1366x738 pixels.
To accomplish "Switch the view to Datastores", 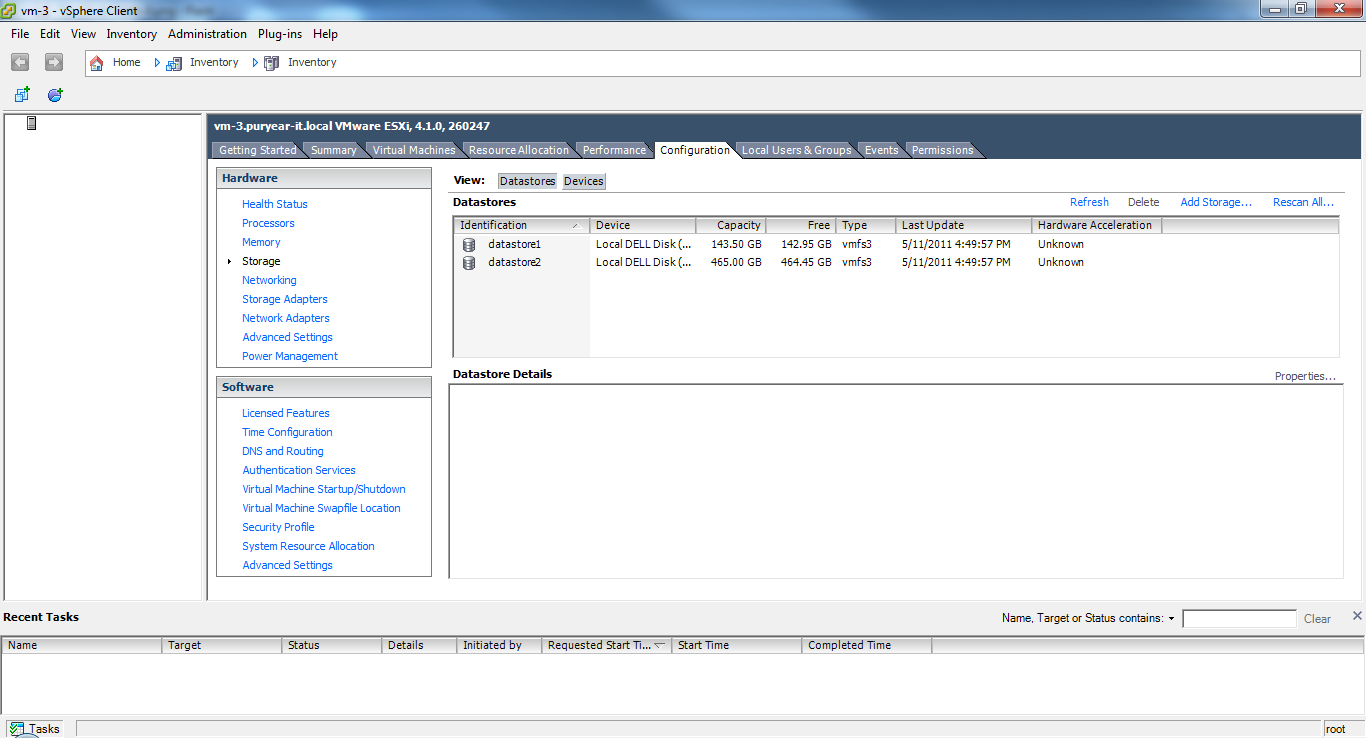I will 527,181.
